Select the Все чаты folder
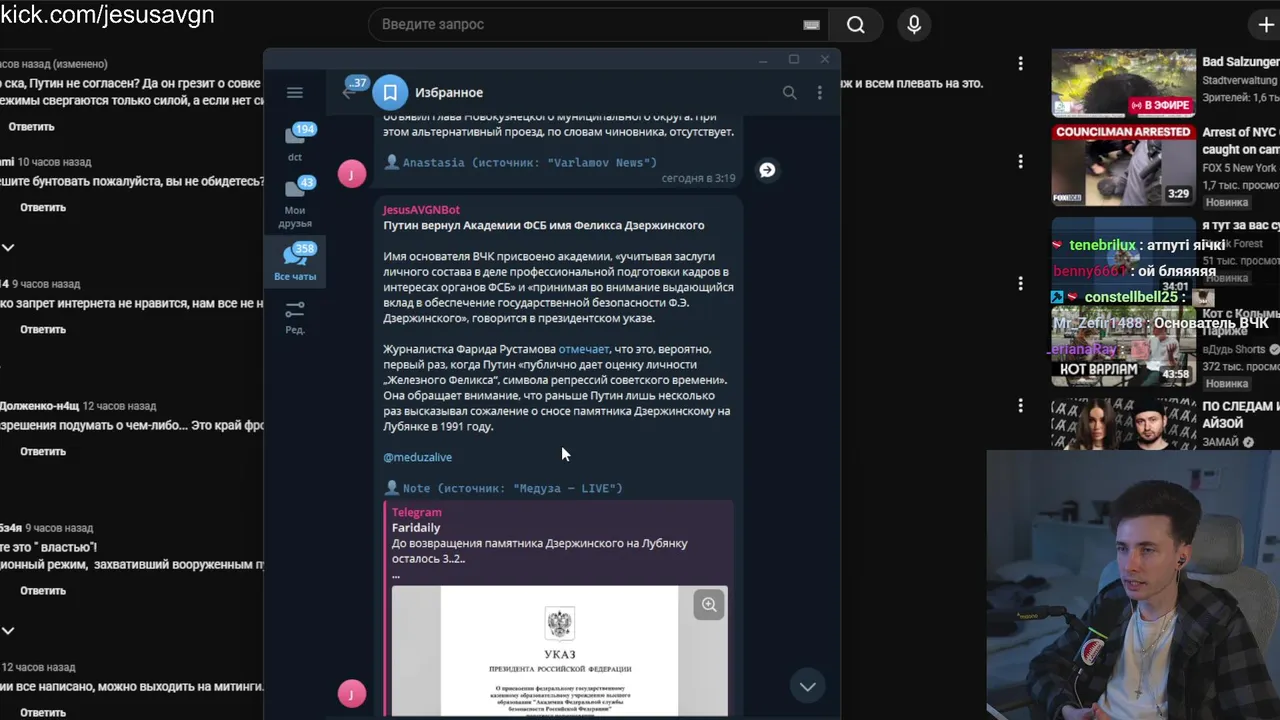The image size is (1280, 720). [295, 262]
